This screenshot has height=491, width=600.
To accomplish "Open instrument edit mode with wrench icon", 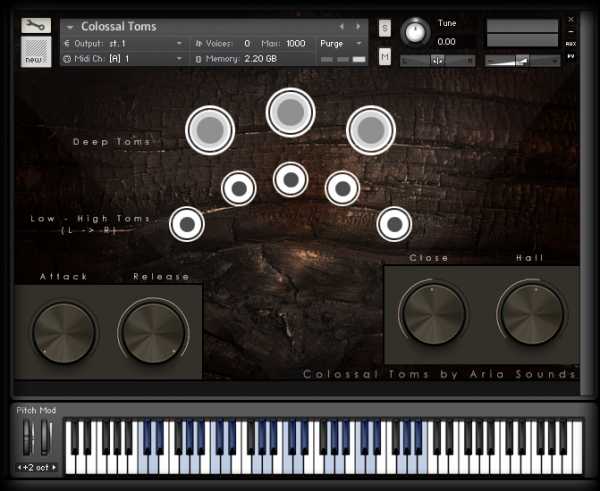I will coord(36,26).
